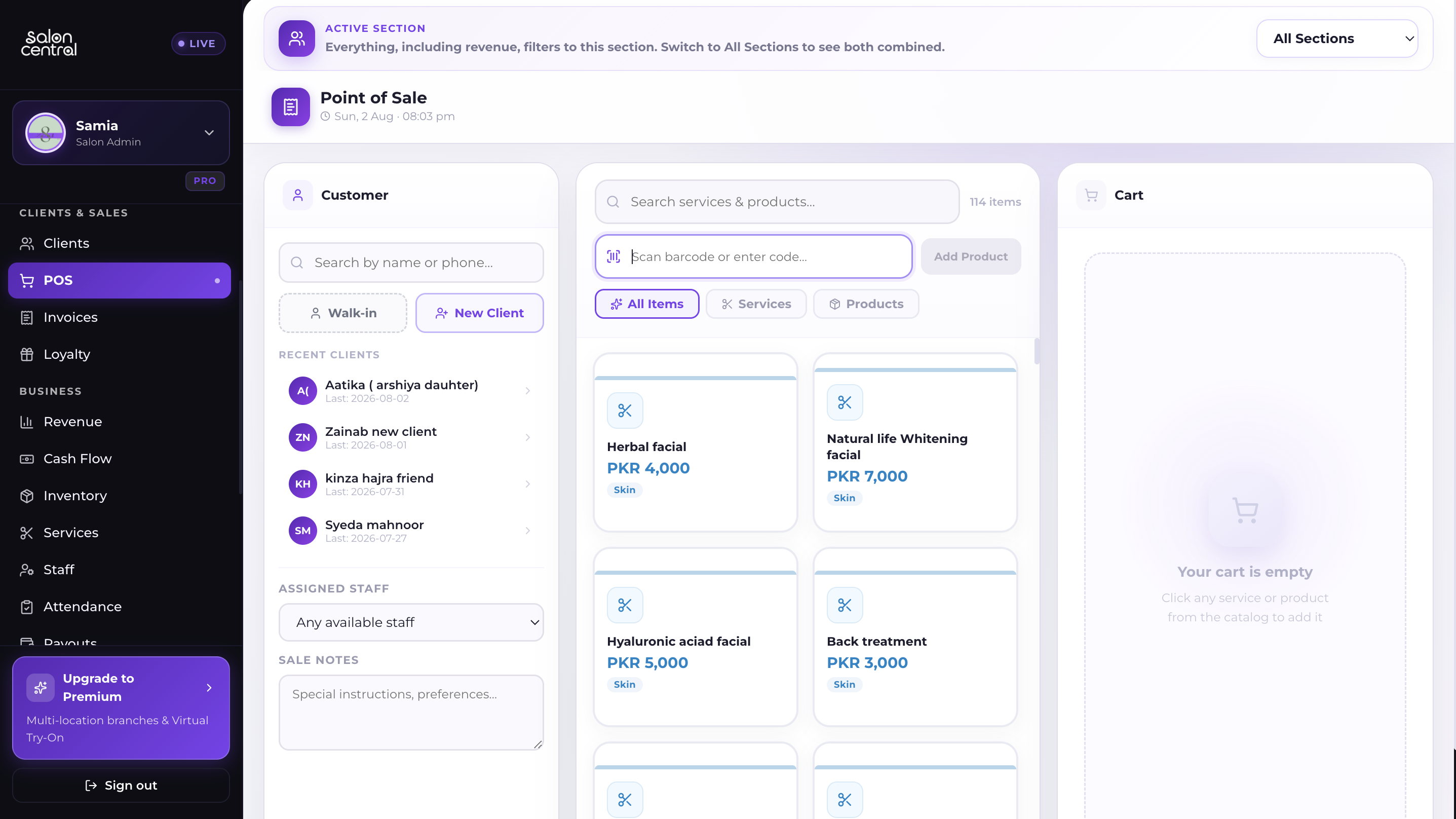This screenshot has height=819, width=1456.
Task: Click scissors icon on Natural life Whitening facial
Action: point(845,403)
